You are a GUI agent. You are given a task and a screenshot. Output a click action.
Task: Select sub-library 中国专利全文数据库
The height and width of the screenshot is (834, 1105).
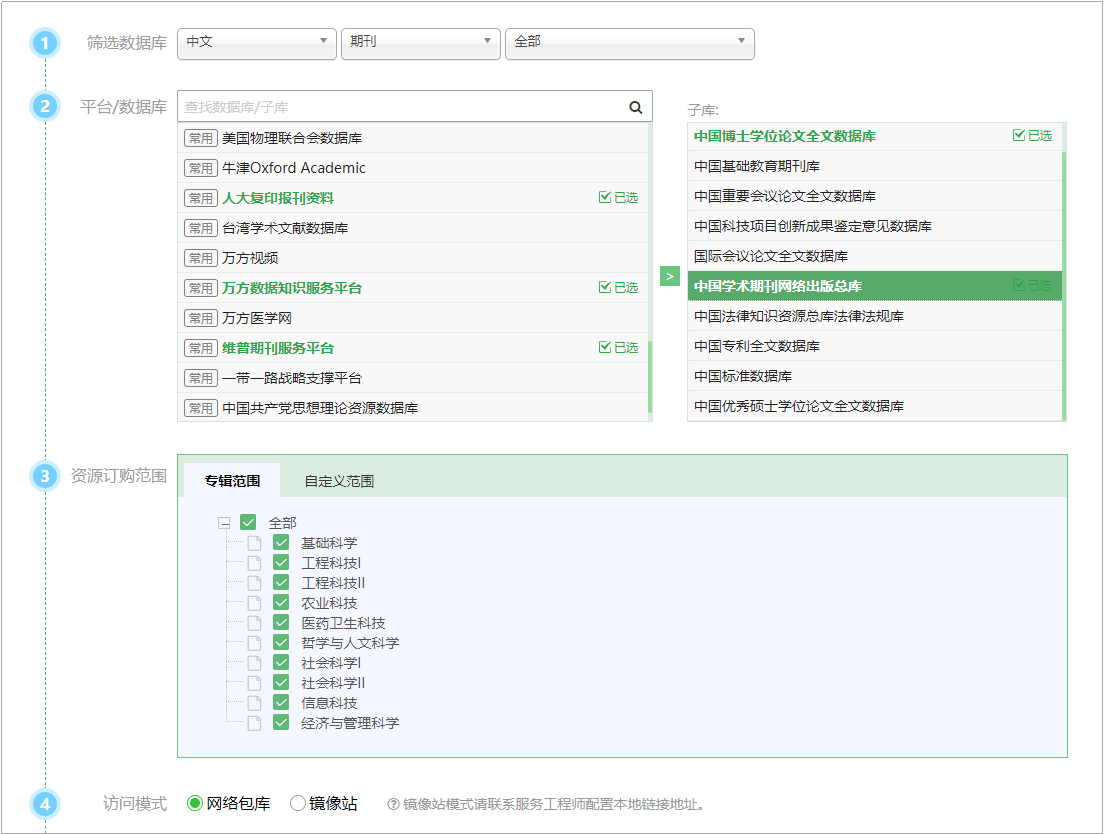pyautogui.click(x=875, y=346)
